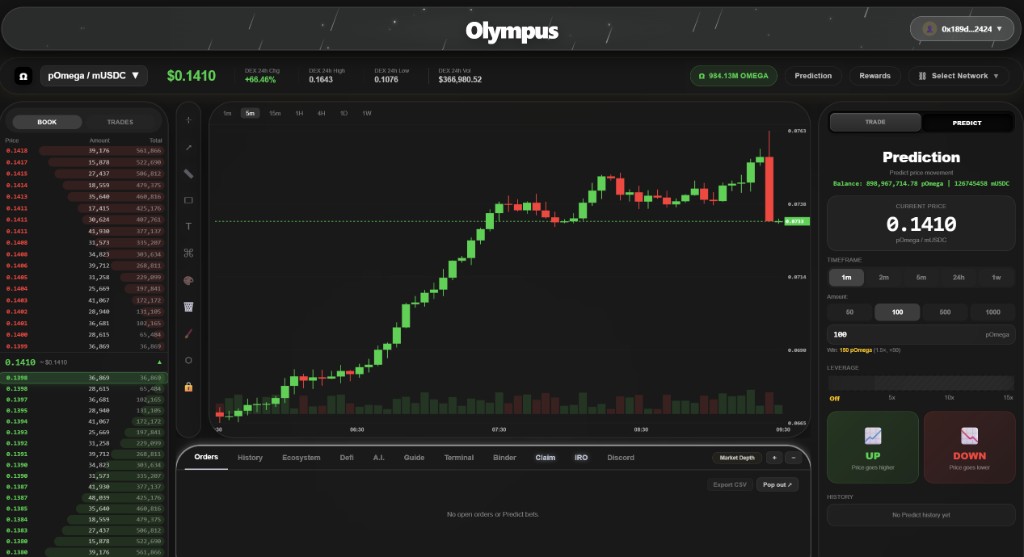This screenshot has height=557, width=1024.
Task: Open the IRO tab
Action: click(x=581, y=458)
